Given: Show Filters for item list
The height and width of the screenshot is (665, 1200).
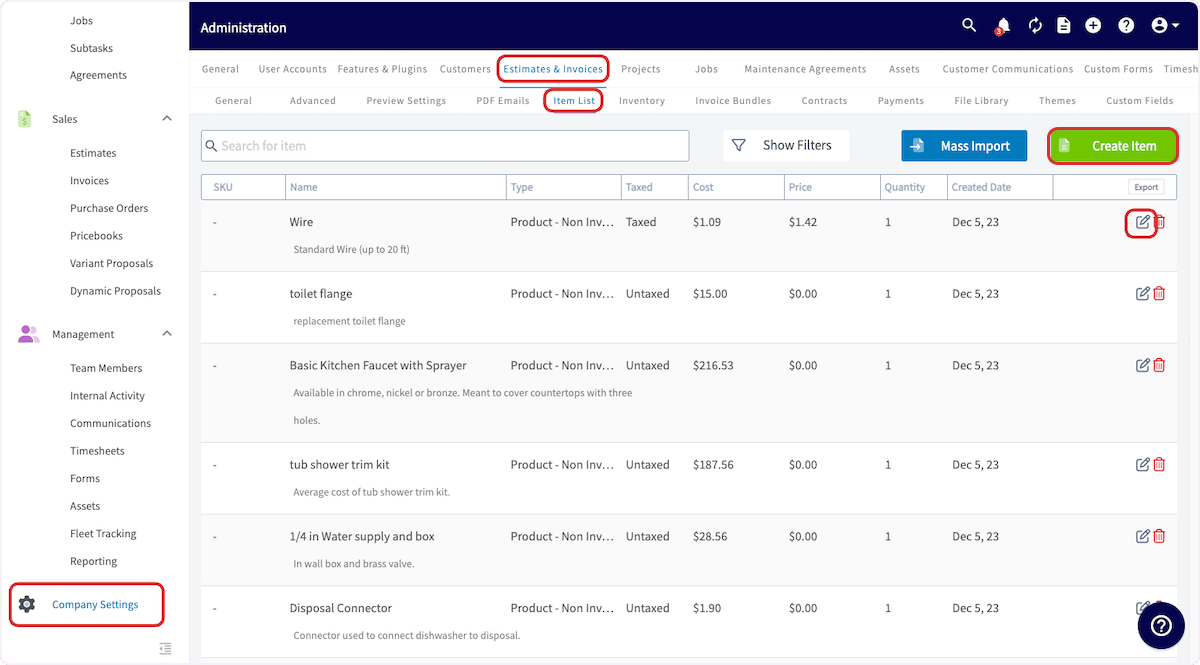Looking at the screenshot, I should click(x=785, y=146).
